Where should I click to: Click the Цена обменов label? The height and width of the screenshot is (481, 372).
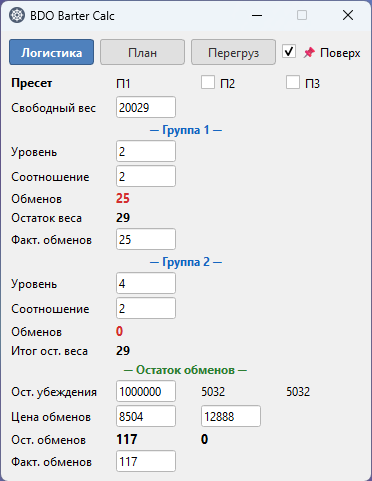tap(51, 417)
